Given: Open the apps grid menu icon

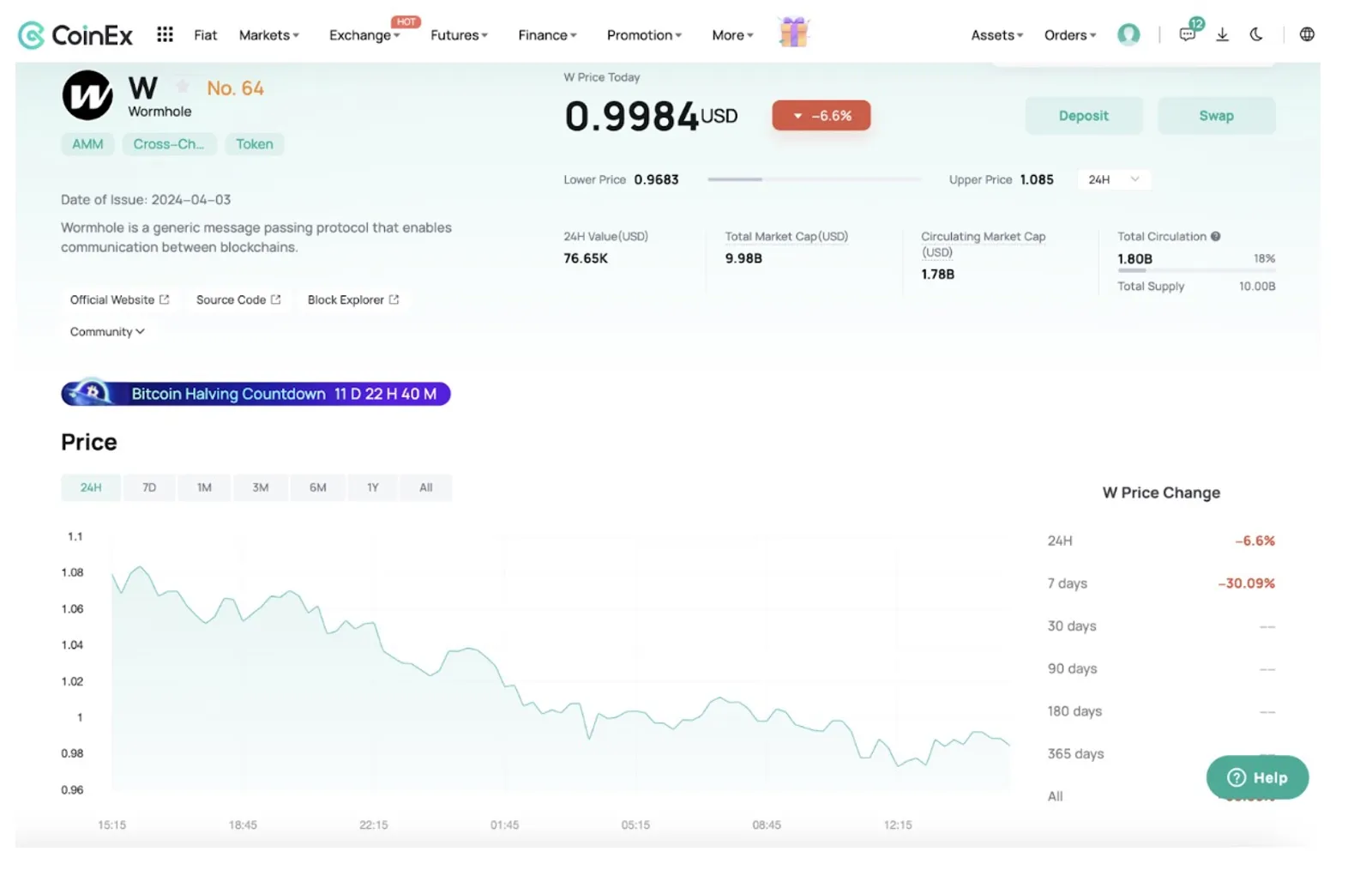Looking at the screenshot, I should 165,34.
